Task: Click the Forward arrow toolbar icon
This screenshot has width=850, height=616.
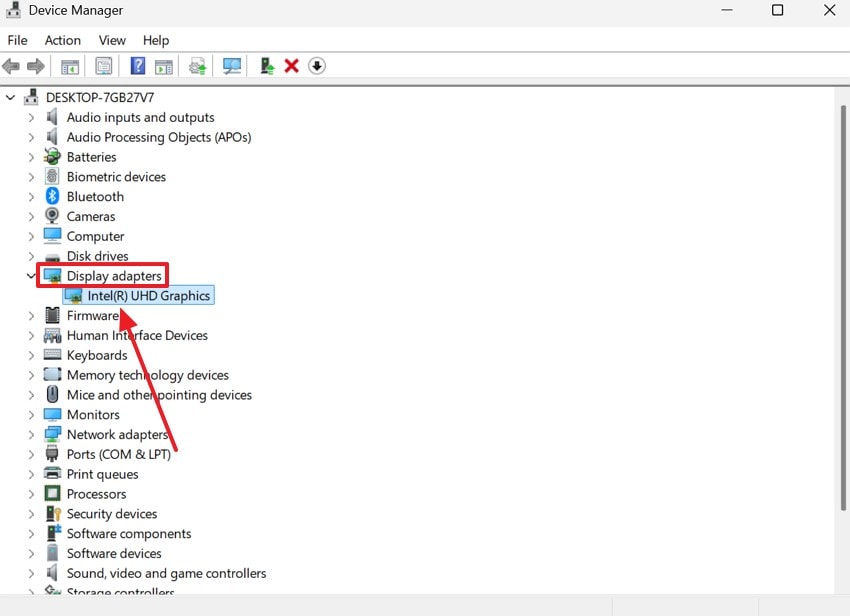Action: pyautogui.click(x=36, y=66)
